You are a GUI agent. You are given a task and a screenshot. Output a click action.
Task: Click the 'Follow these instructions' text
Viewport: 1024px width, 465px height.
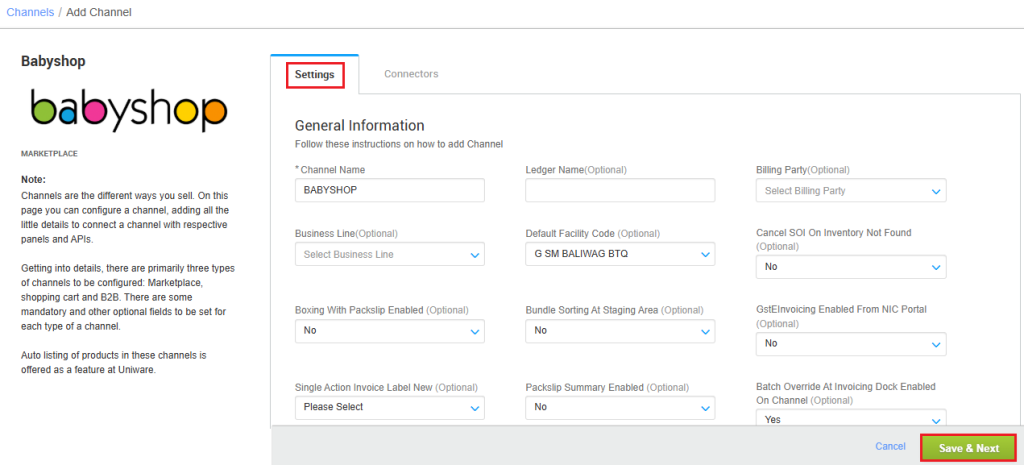pyautogui.click(x=399, y=144)
